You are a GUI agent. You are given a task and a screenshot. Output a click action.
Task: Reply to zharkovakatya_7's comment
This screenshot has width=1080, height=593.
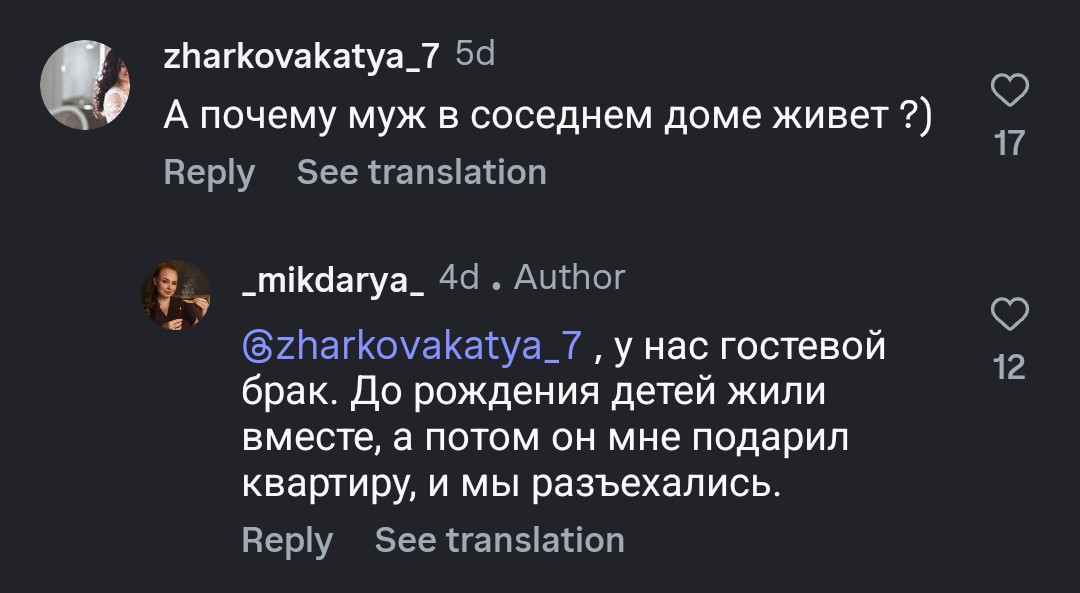[x=209, y=172]
